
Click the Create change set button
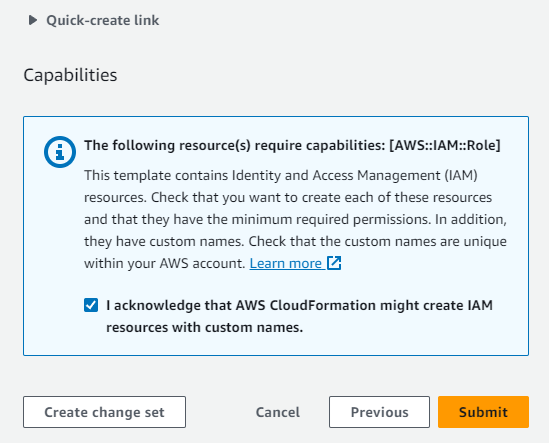pos(104,412)
